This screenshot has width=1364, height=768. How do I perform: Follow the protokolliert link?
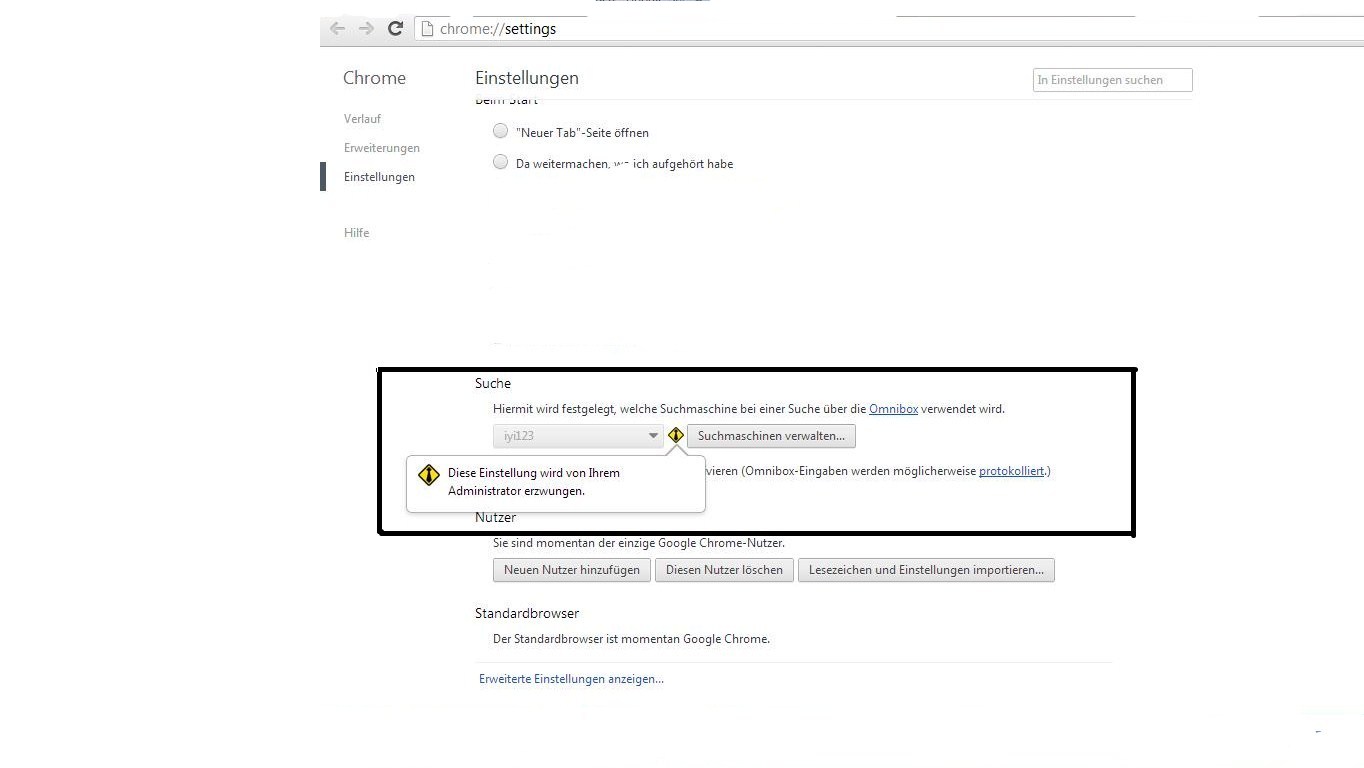(1011, 471)
